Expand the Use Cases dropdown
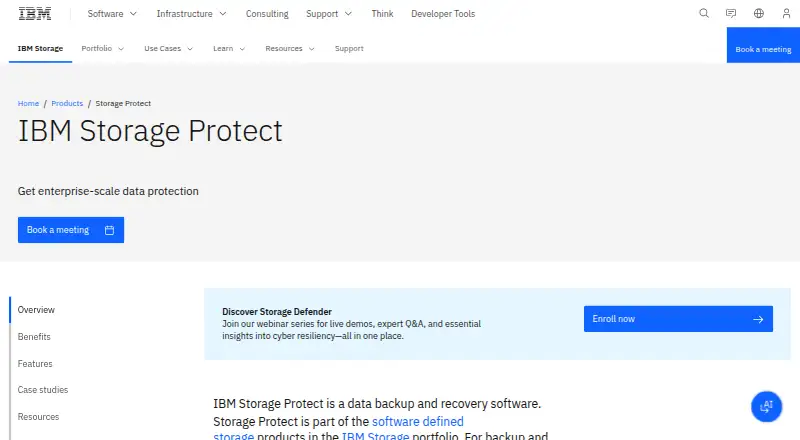This screenshot has width=800, height=440. (168, 48)
